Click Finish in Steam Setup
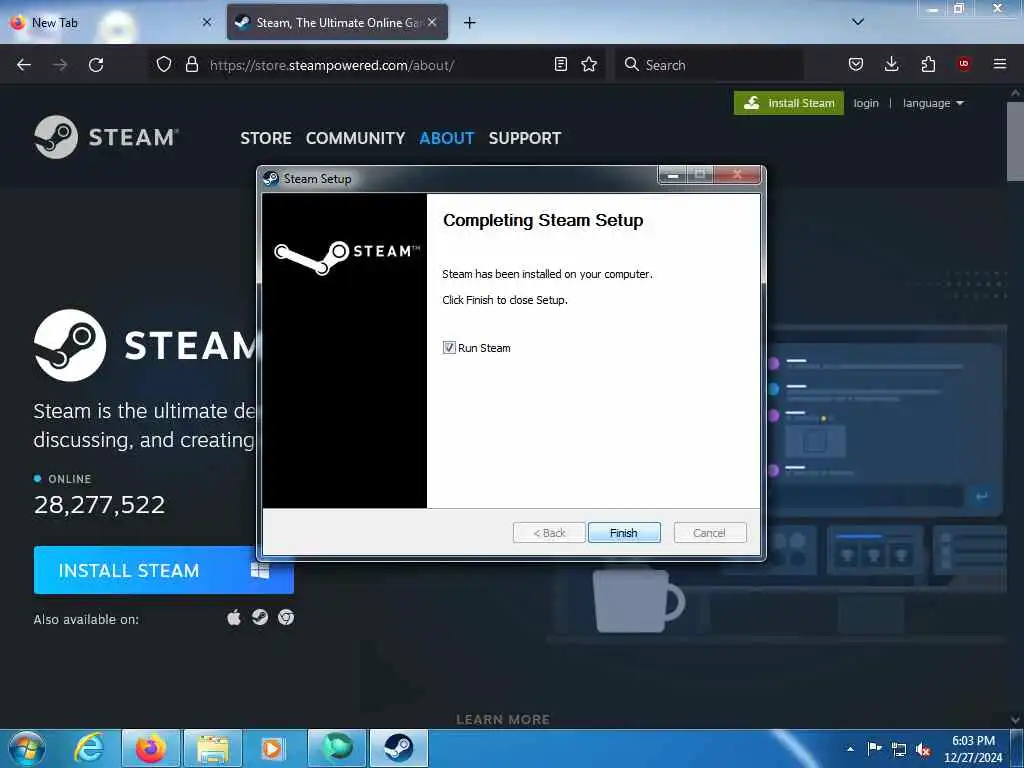Viewport: 1024px width, 768px height. tap(624, 533)
